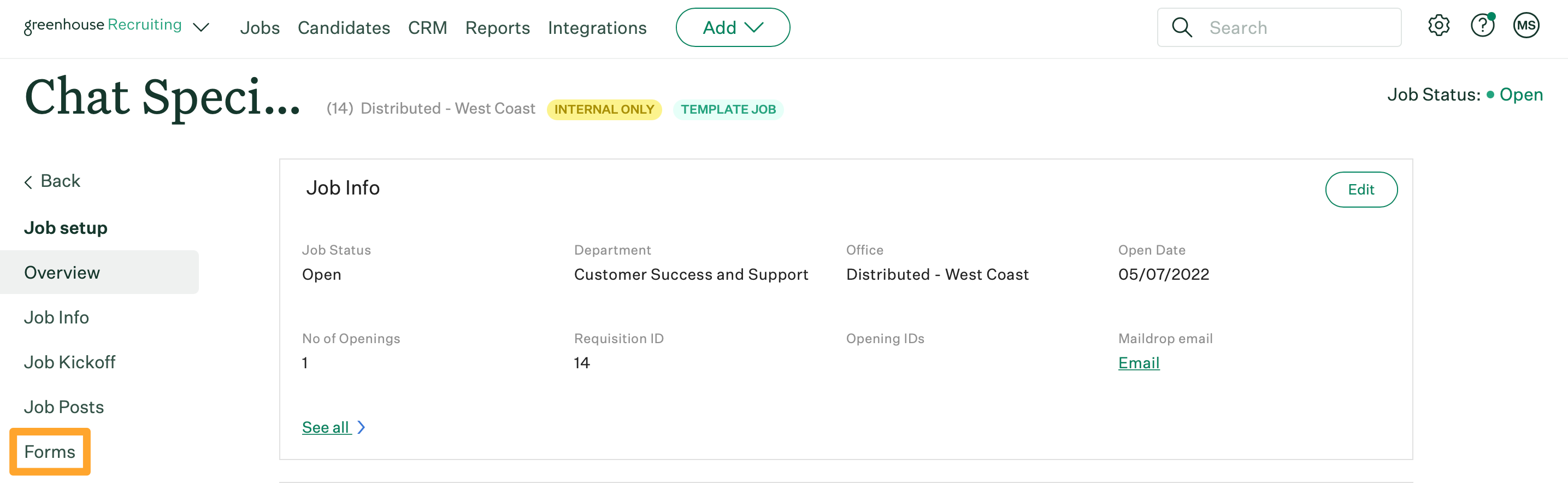The width and height of the screenshot is (1568, 483).
Task: Type in the Search field
Action: coord(1296,28)
